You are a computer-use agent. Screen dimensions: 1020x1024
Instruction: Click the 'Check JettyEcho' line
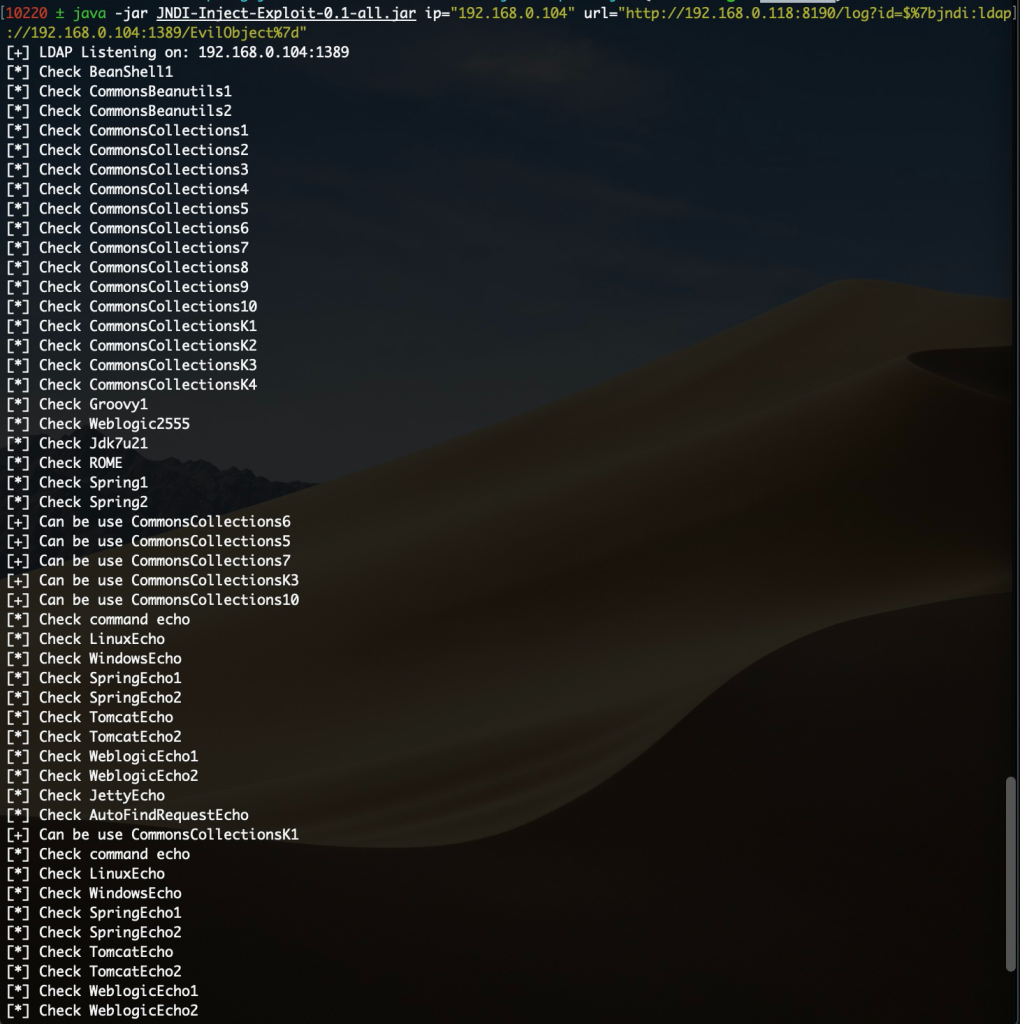pyautogui.click(x=86, y=796)
